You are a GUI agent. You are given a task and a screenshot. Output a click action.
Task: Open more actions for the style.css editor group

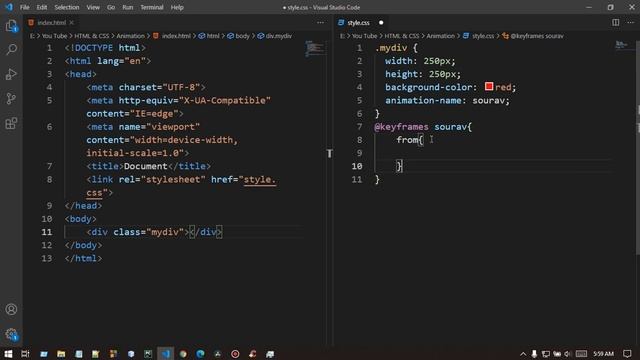630,22
